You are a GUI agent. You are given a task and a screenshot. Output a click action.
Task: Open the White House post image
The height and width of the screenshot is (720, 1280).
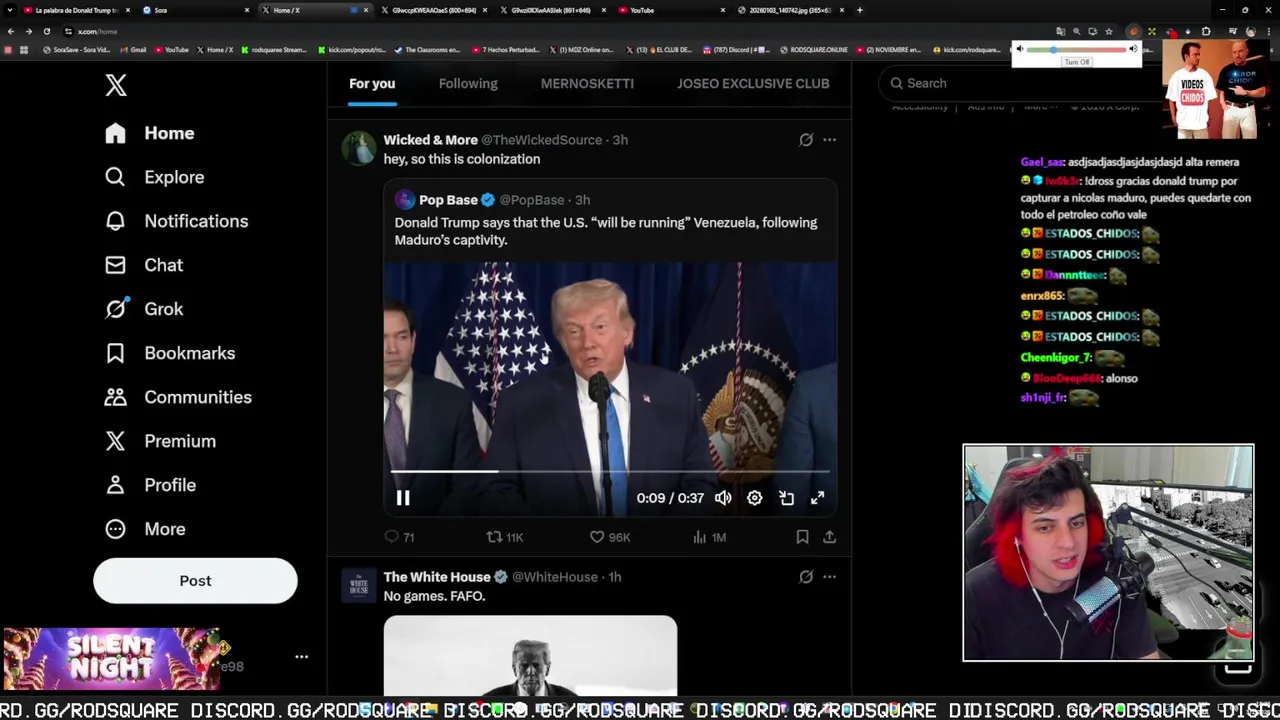(530, 655)
